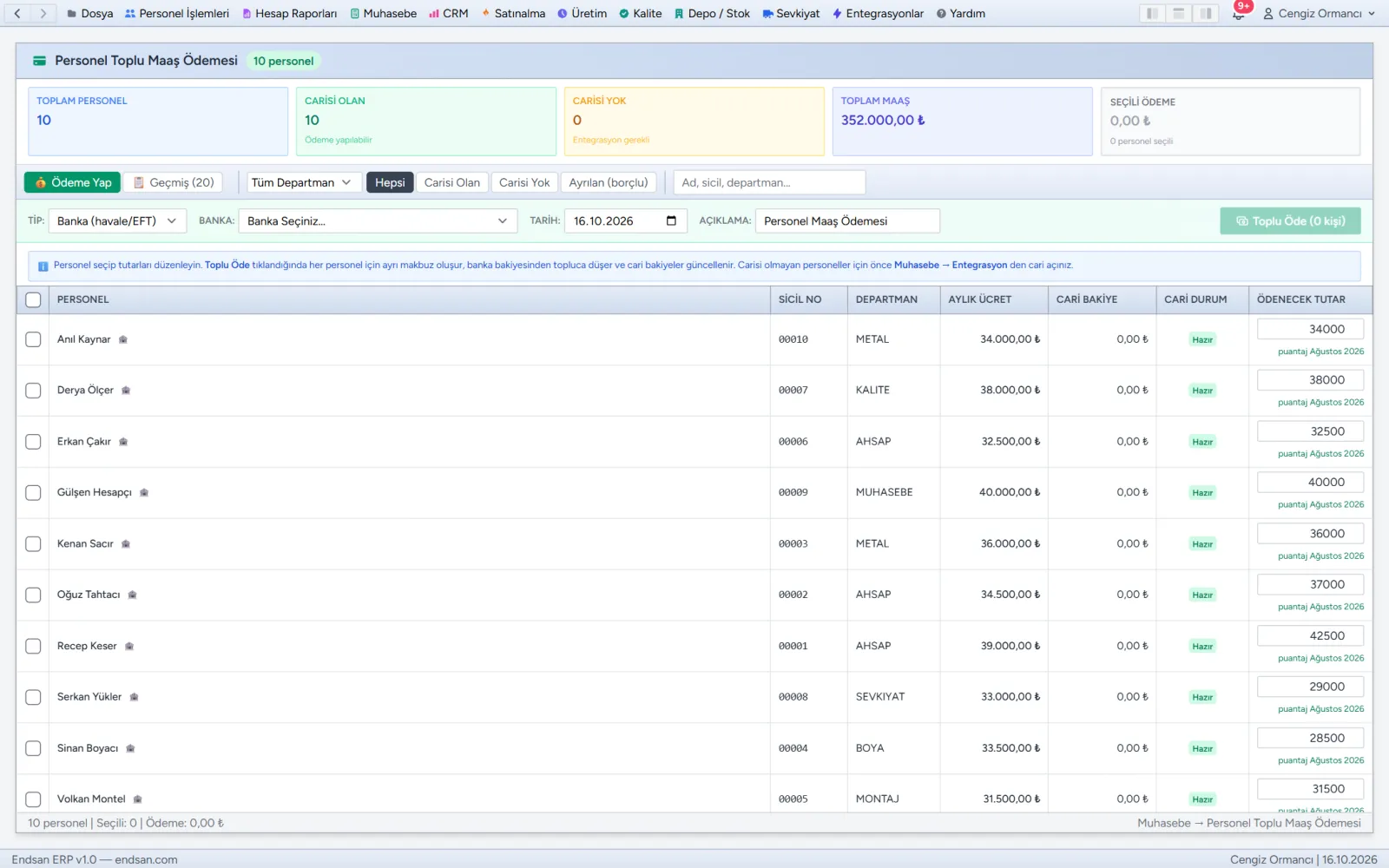This screenshot has height=868, width=1389.
Task: Toggle the right panel layout icon
Action: (1206, 13)
